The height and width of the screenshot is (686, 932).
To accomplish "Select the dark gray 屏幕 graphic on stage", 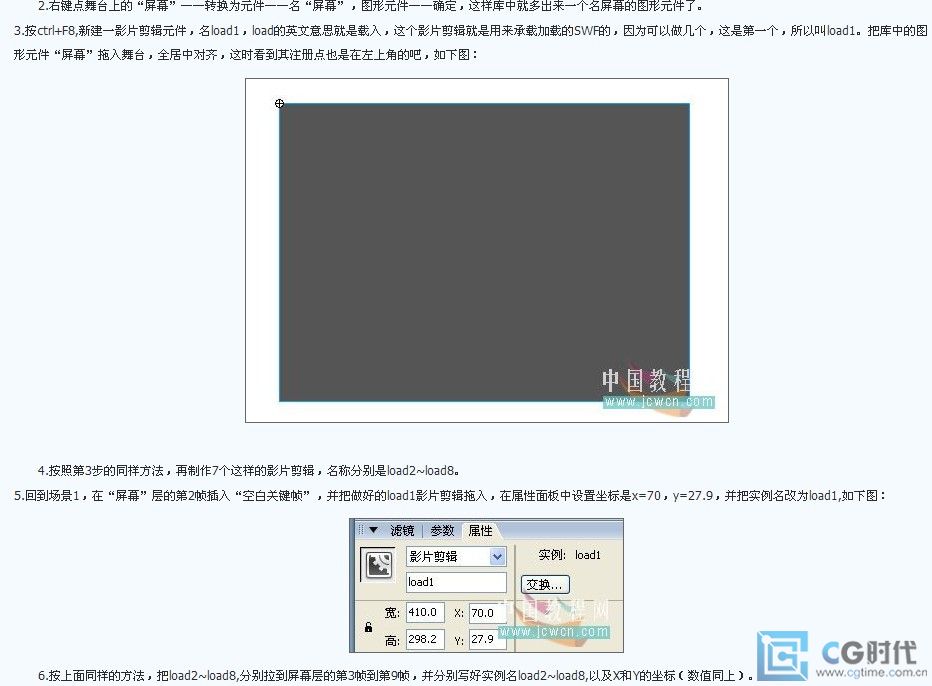I will click(484, 253).
